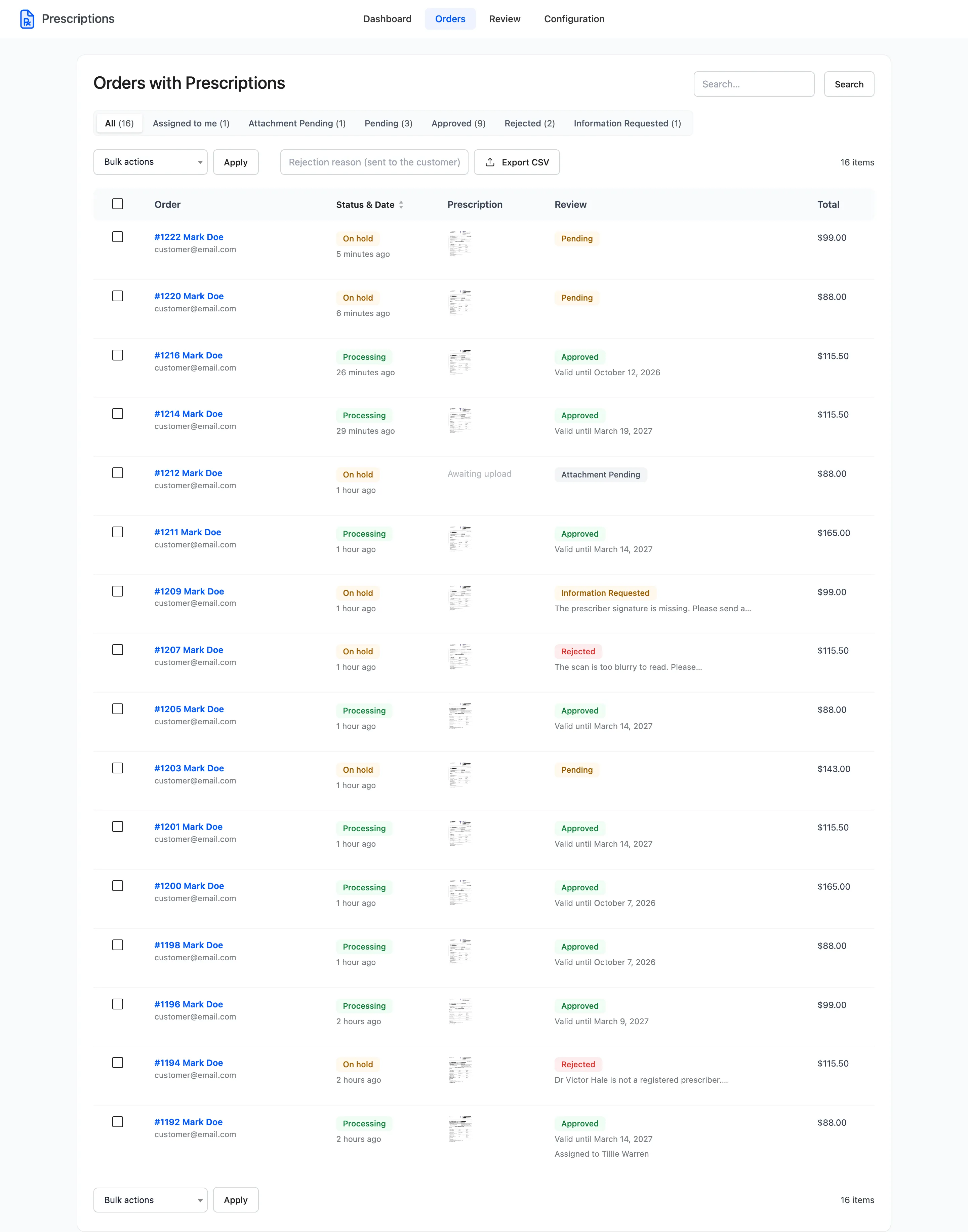Open the Information Requested (1) tab

click(x=628, y=123)
